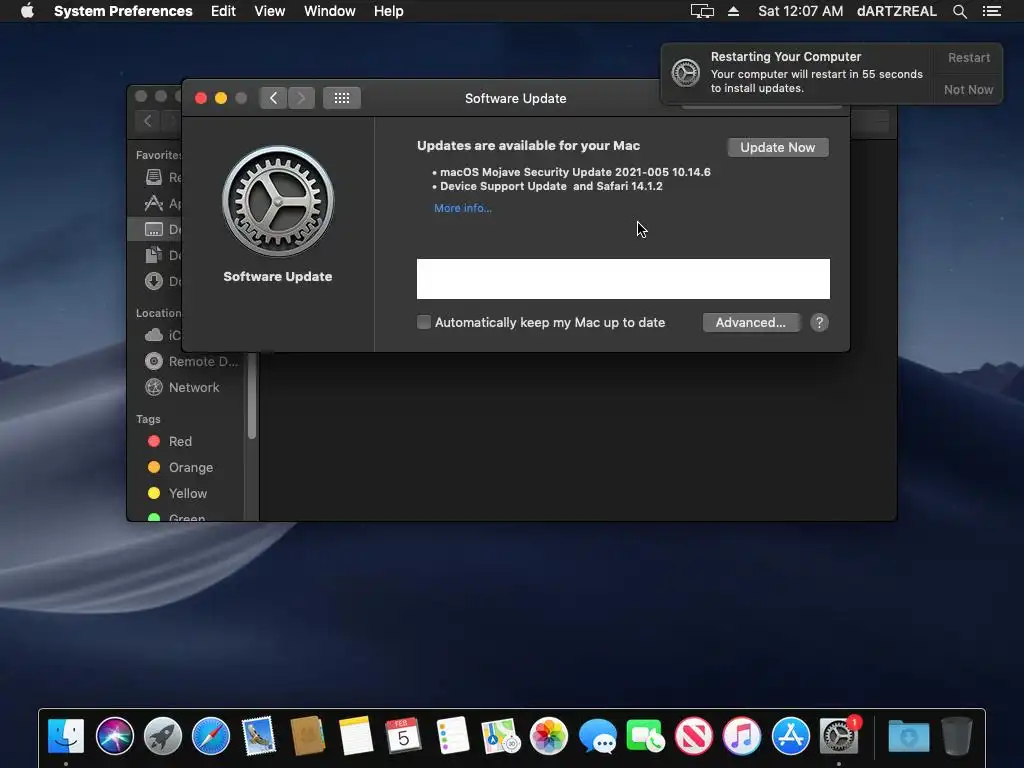This screenshot has width=1024, height=768.
Task: Open Launchpad rocket icon in Dock
Action: [x=163, y=736]
